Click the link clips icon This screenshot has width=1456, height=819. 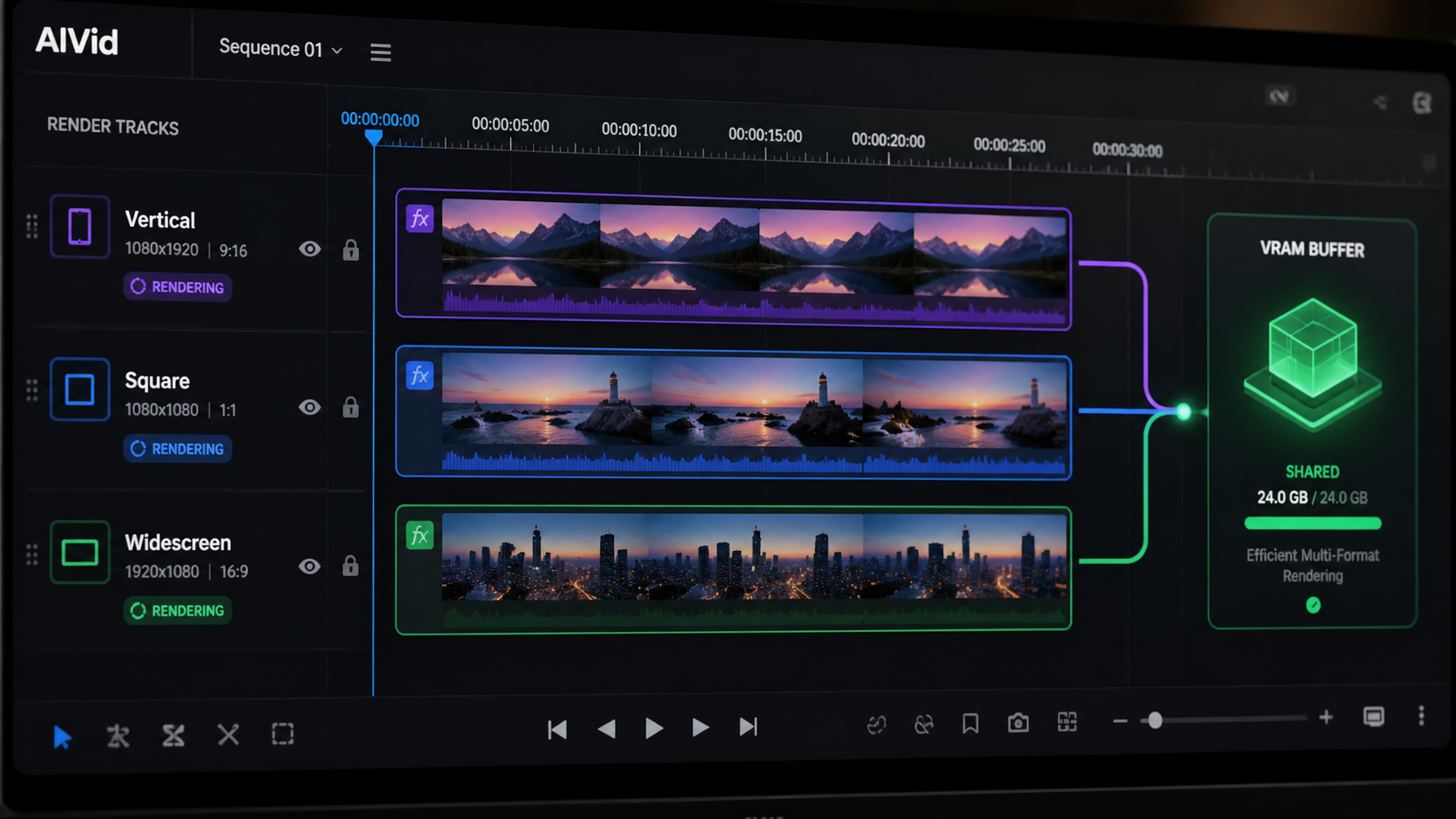[877, 724]
